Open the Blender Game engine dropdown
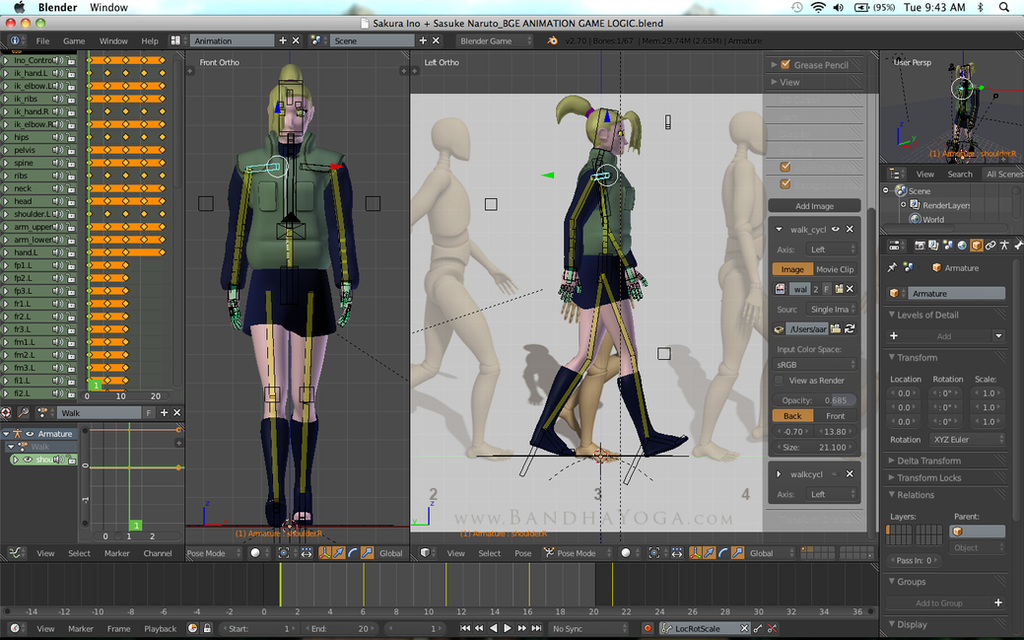The width and height of the screenshot is (1024, 640). tap(494, 40)
